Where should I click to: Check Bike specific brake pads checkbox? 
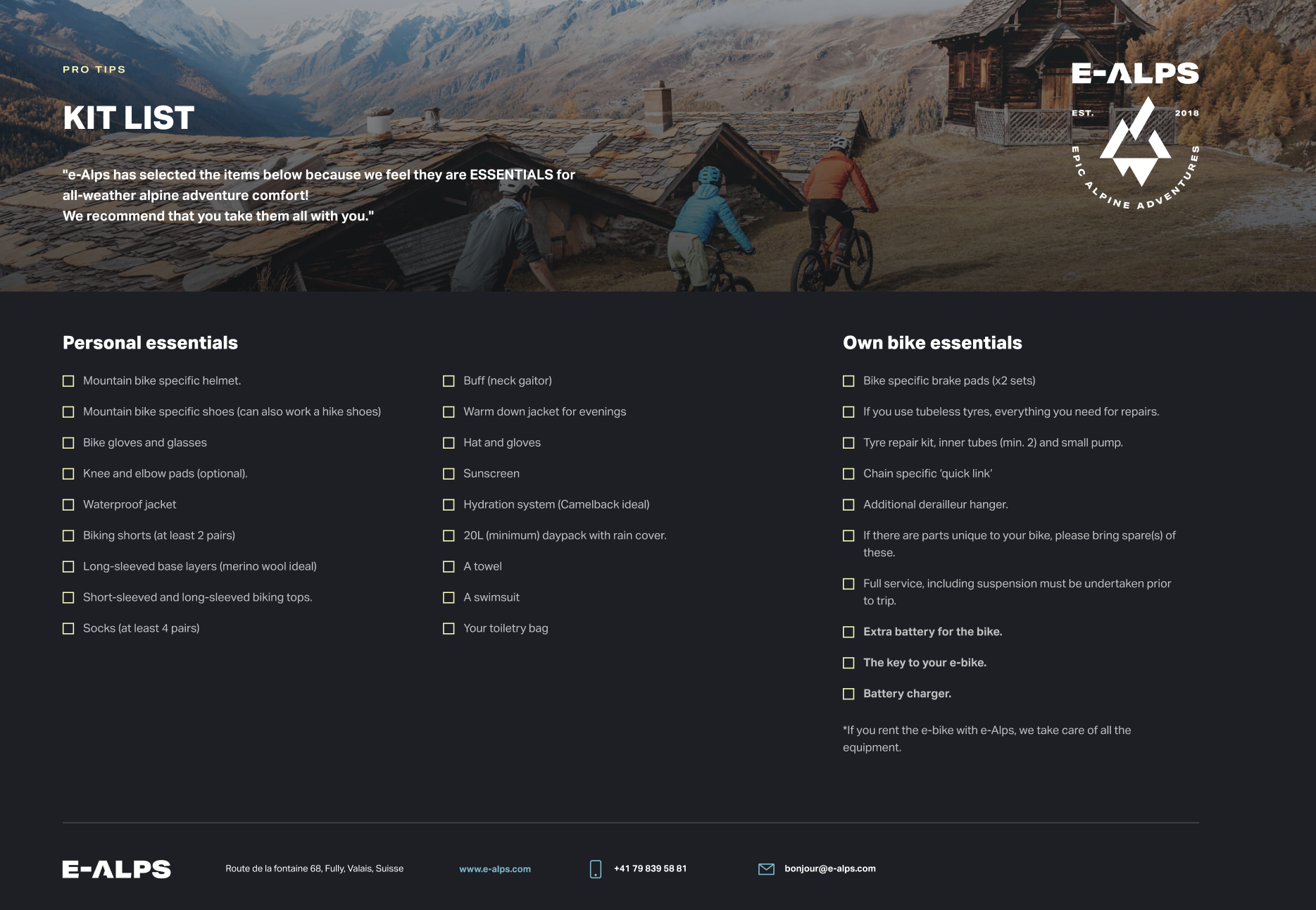(x=848, y=381)
